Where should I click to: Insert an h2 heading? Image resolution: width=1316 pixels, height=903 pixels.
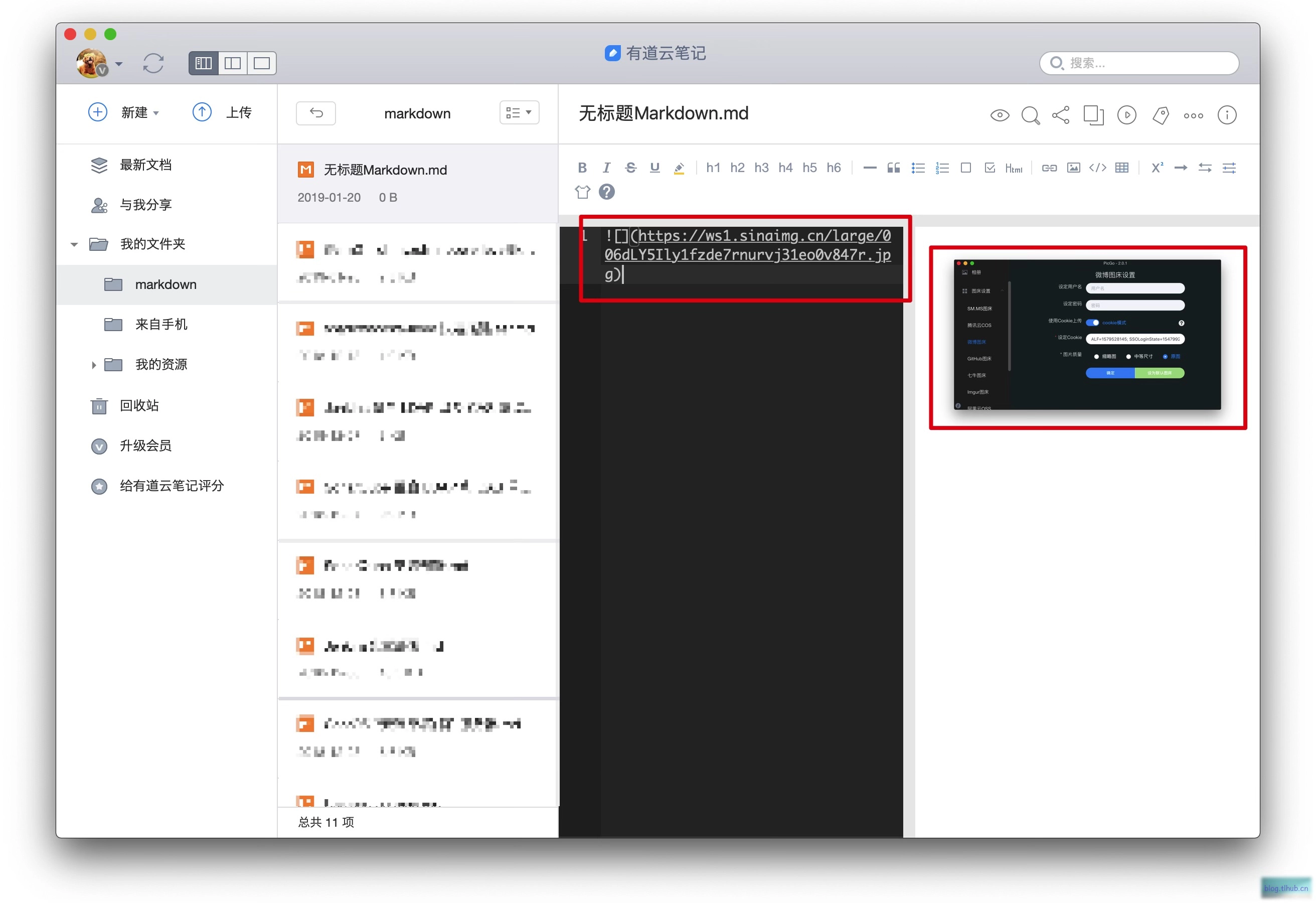click(x=737, y=168)
